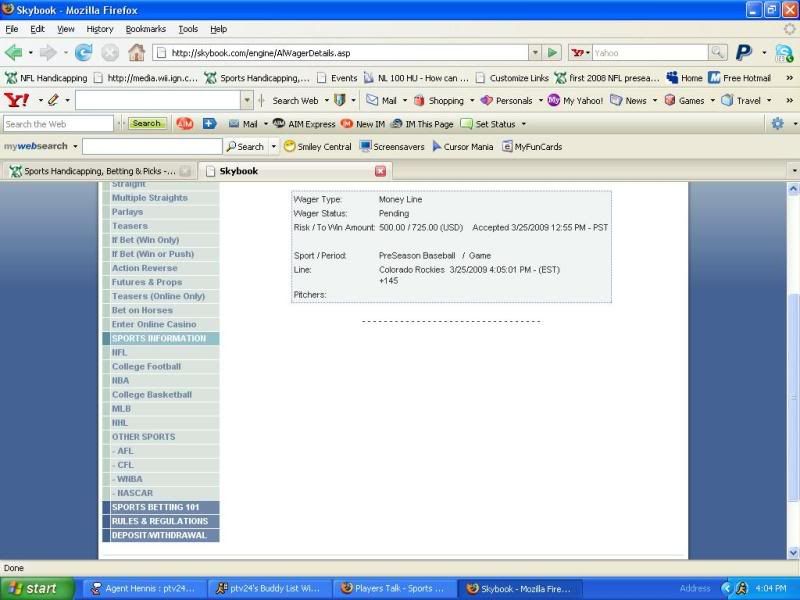The width and height of the screenshot is (800, 600).
Task: Click the AIM toolbar settings gear icon
Action: 777,123
